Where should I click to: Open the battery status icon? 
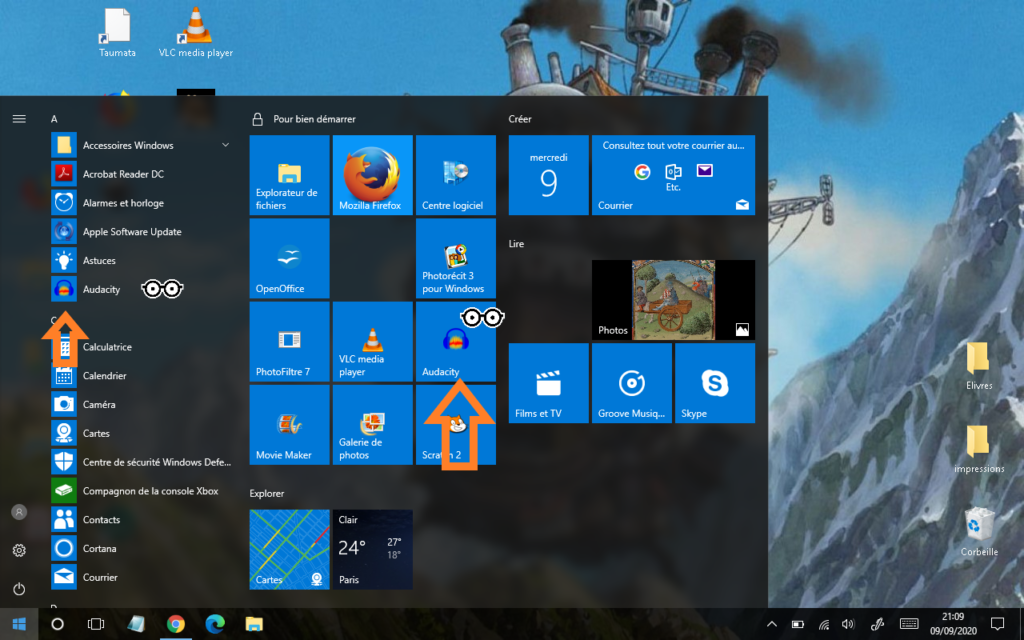point(797,624)
